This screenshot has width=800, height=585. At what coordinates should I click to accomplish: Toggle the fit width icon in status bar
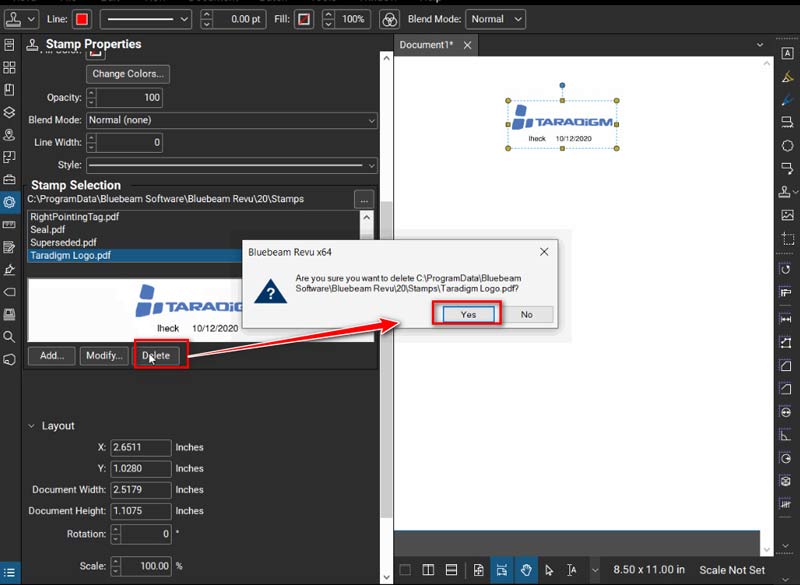pyautogui.click(x=502, y=570)
